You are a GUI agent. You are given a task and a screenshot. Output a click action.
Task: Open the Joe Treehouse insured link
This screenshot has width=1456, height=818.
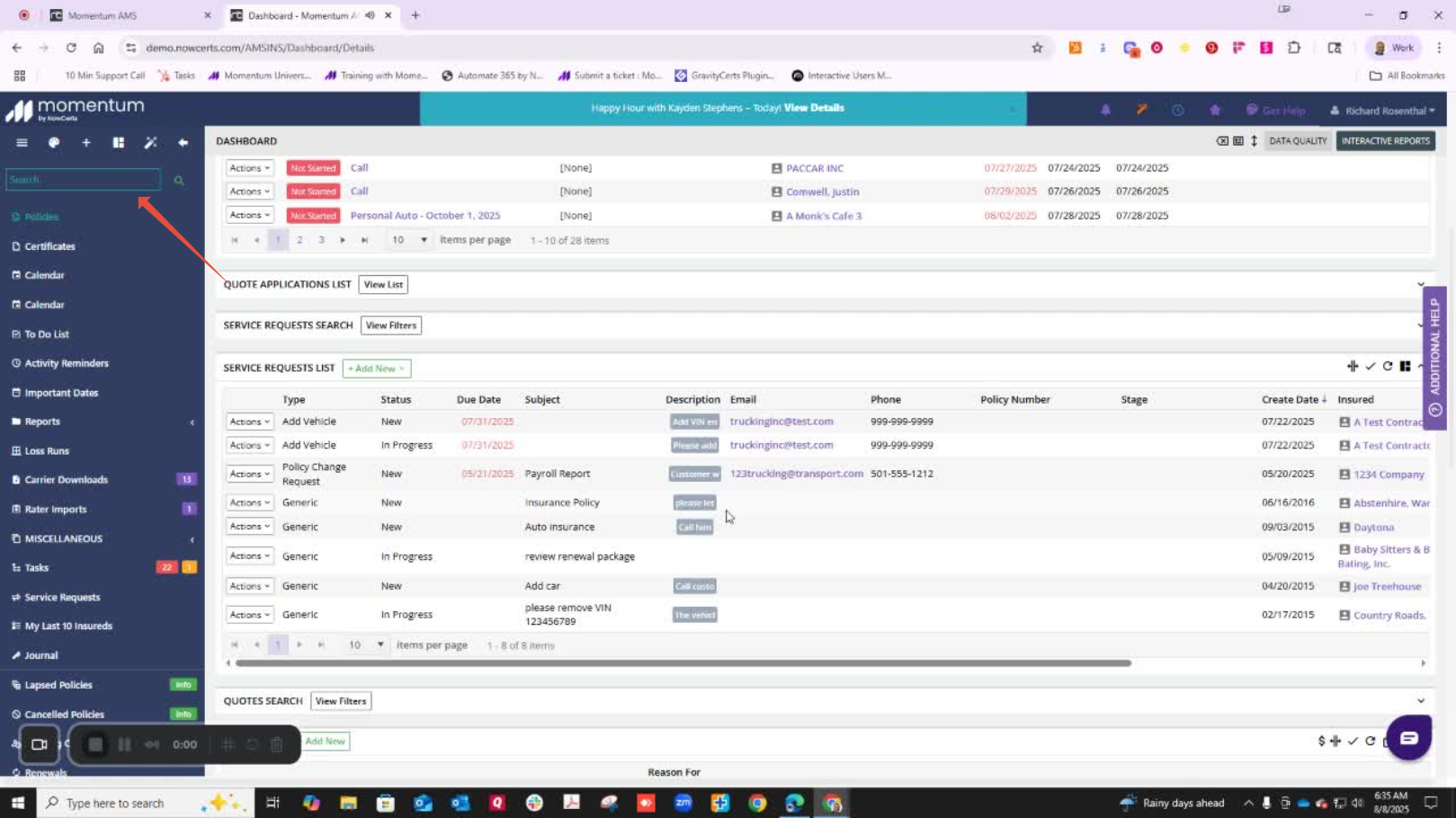click(1387, 586)
